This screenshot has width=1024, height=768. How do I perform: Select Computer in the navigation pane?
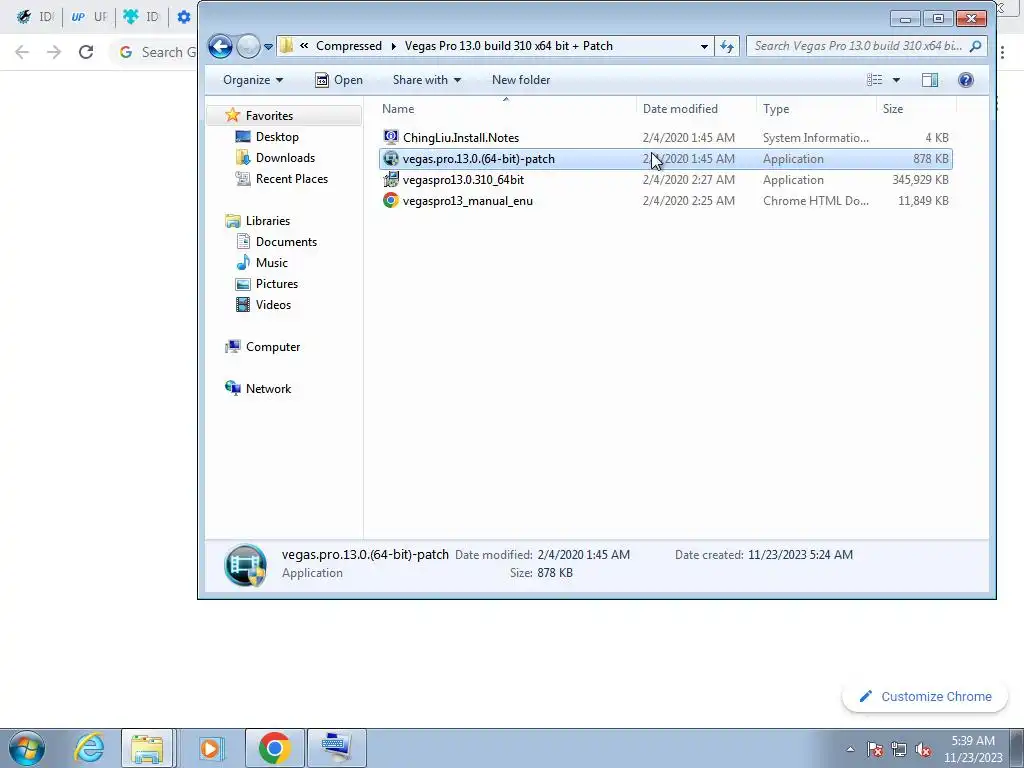272,347
